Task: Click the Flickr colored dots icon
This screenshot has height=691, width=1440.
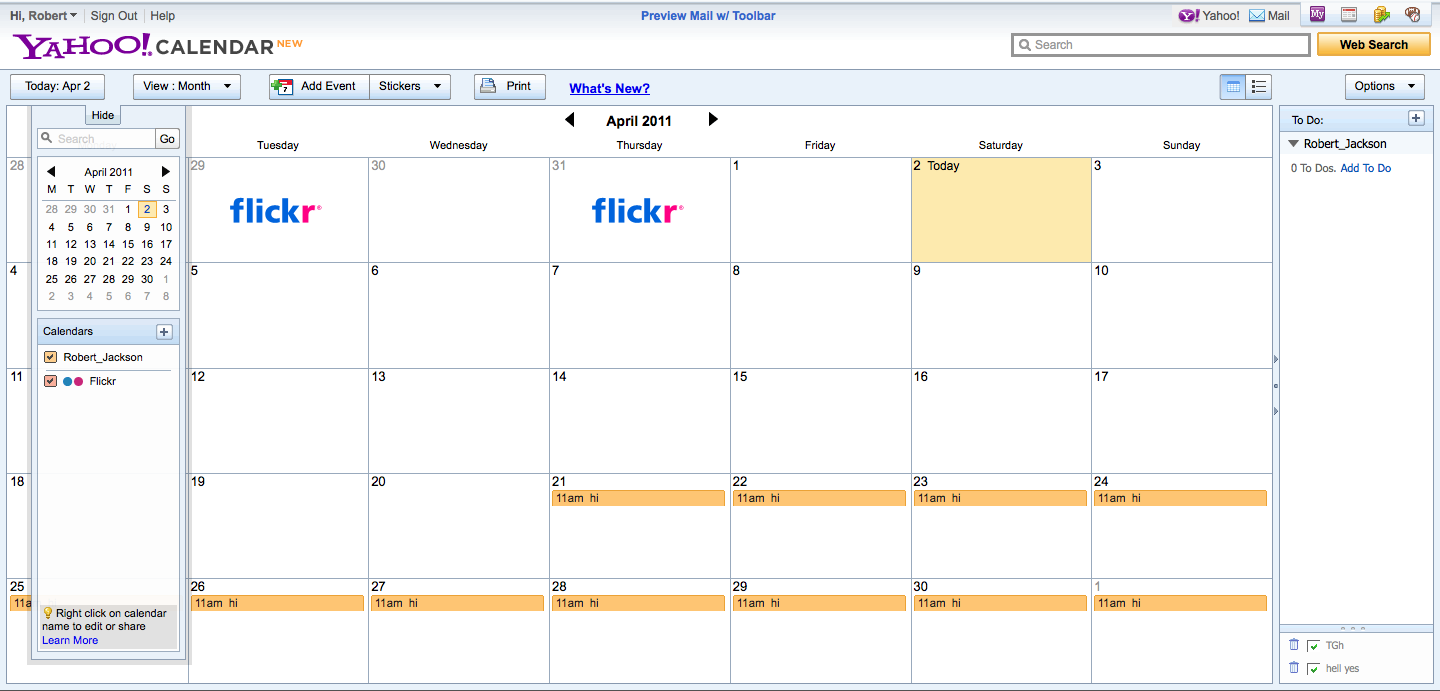Action: pyautogui.click(x=73, y=382)
